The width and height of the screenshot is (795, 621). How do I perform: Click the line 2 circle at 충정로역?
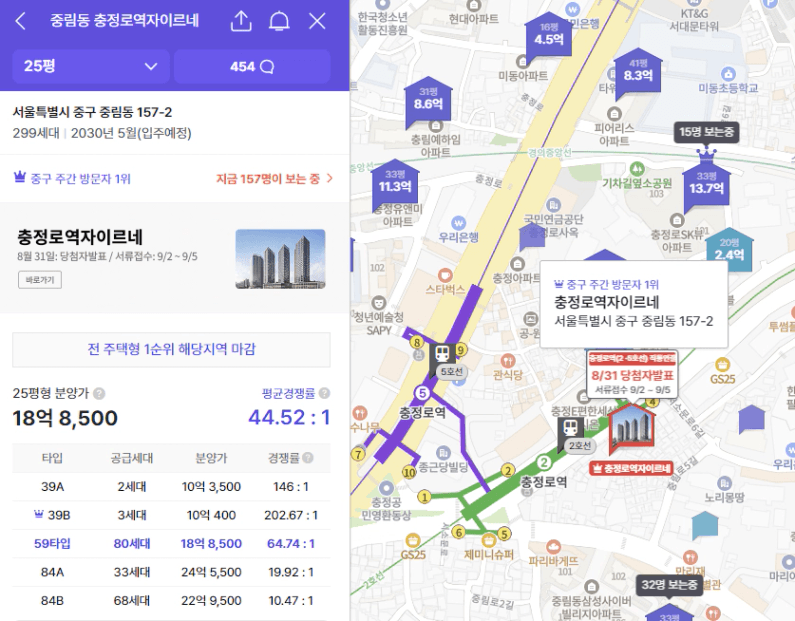tap(544, 462)
